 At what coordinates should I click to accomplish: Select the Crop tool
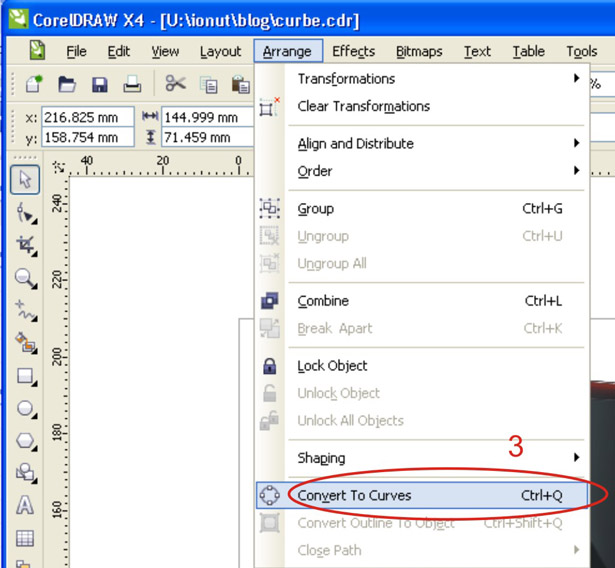25,245
